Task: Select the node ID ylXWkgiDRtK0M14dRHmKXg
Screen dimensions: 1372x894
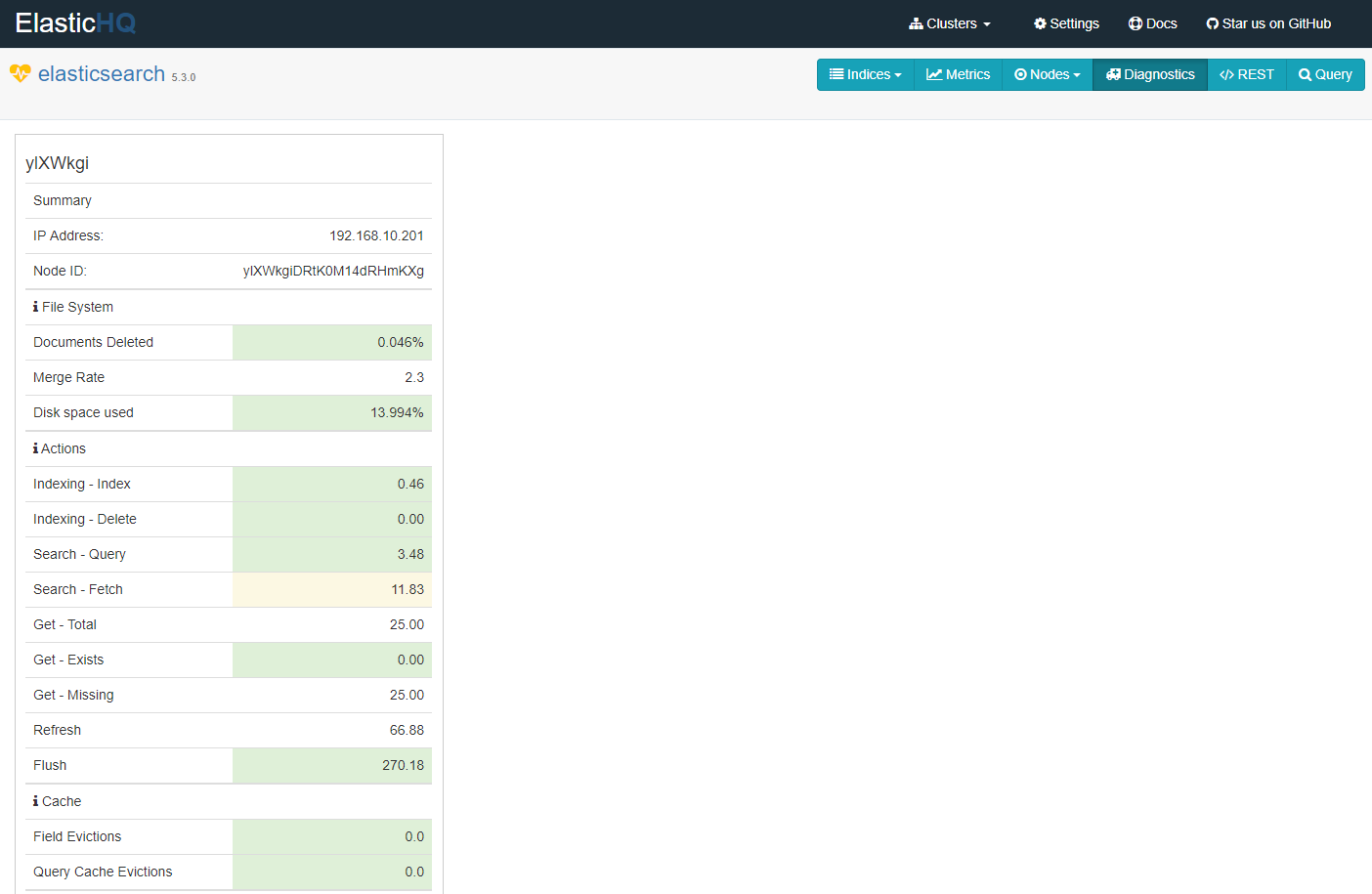Action: tap(333, 271)
